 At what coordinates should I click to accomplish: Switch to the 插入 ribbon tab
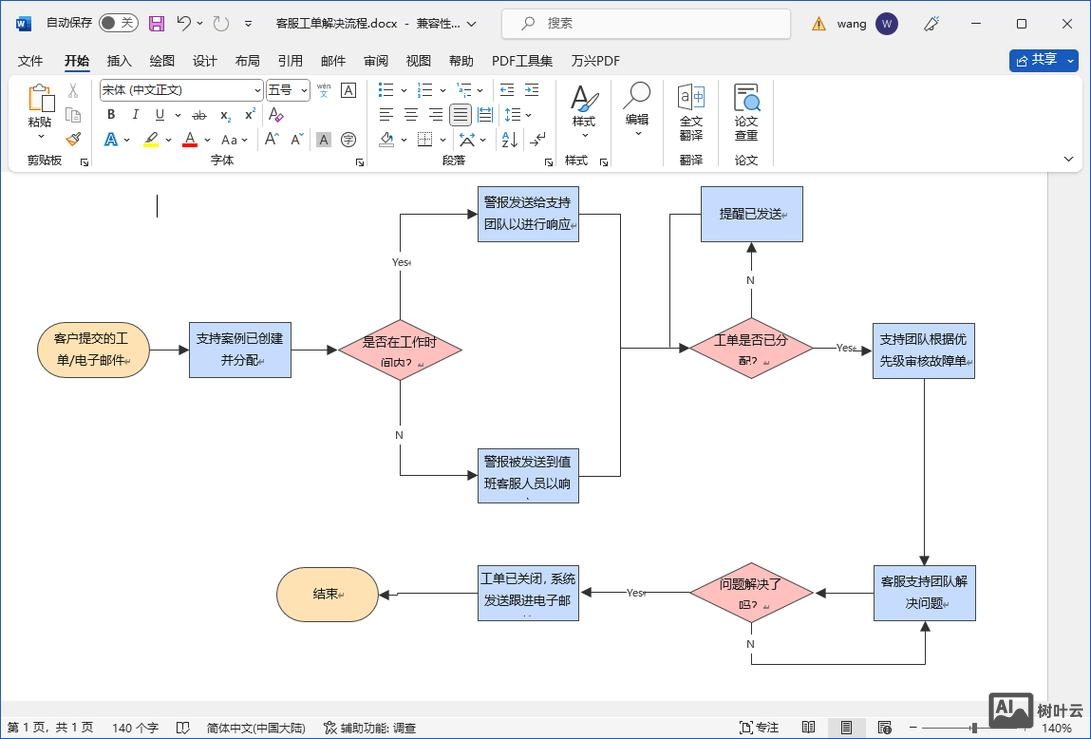tap(119, 61)
